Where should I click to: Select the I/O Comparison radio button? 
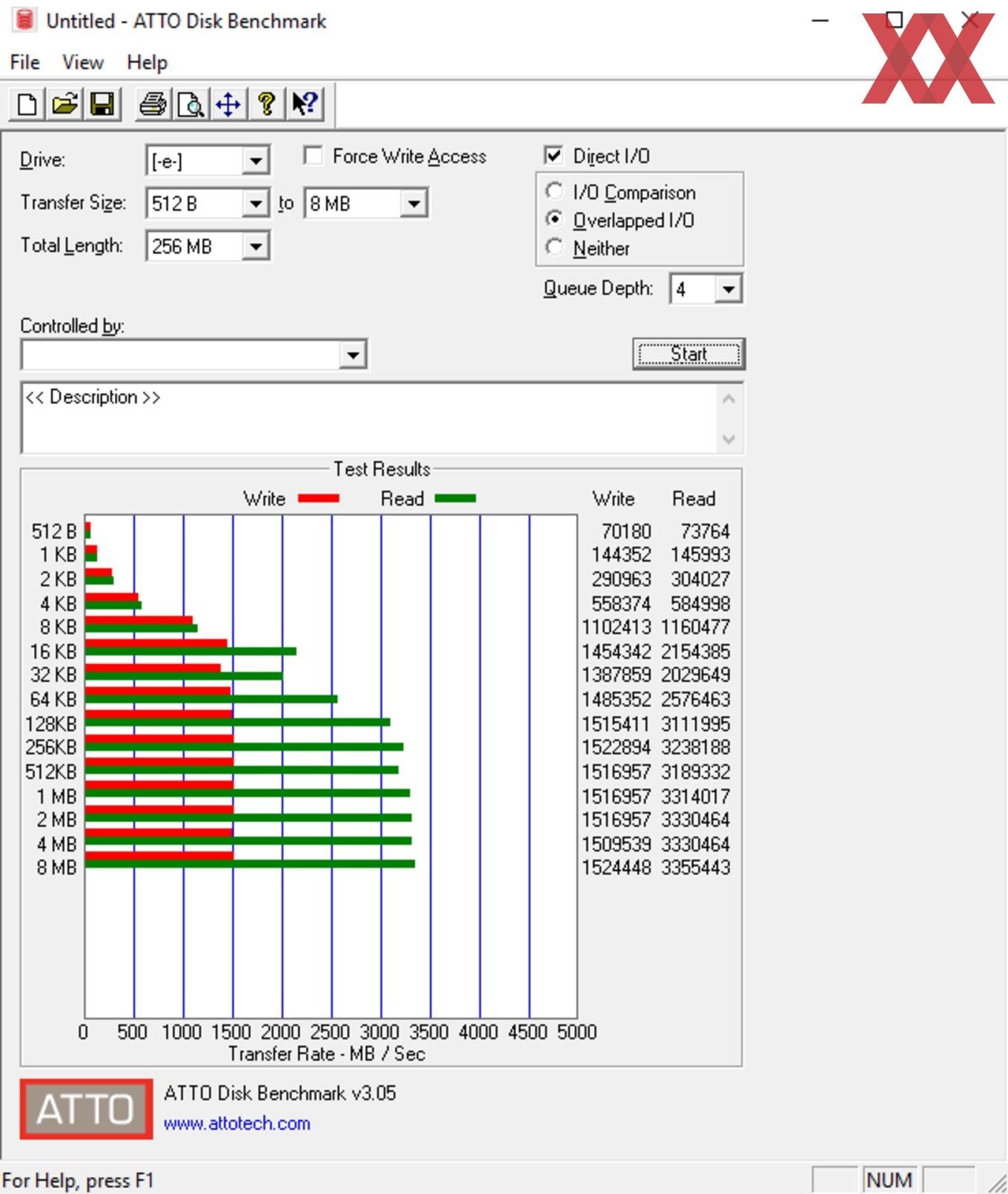[x=554, y=190]
